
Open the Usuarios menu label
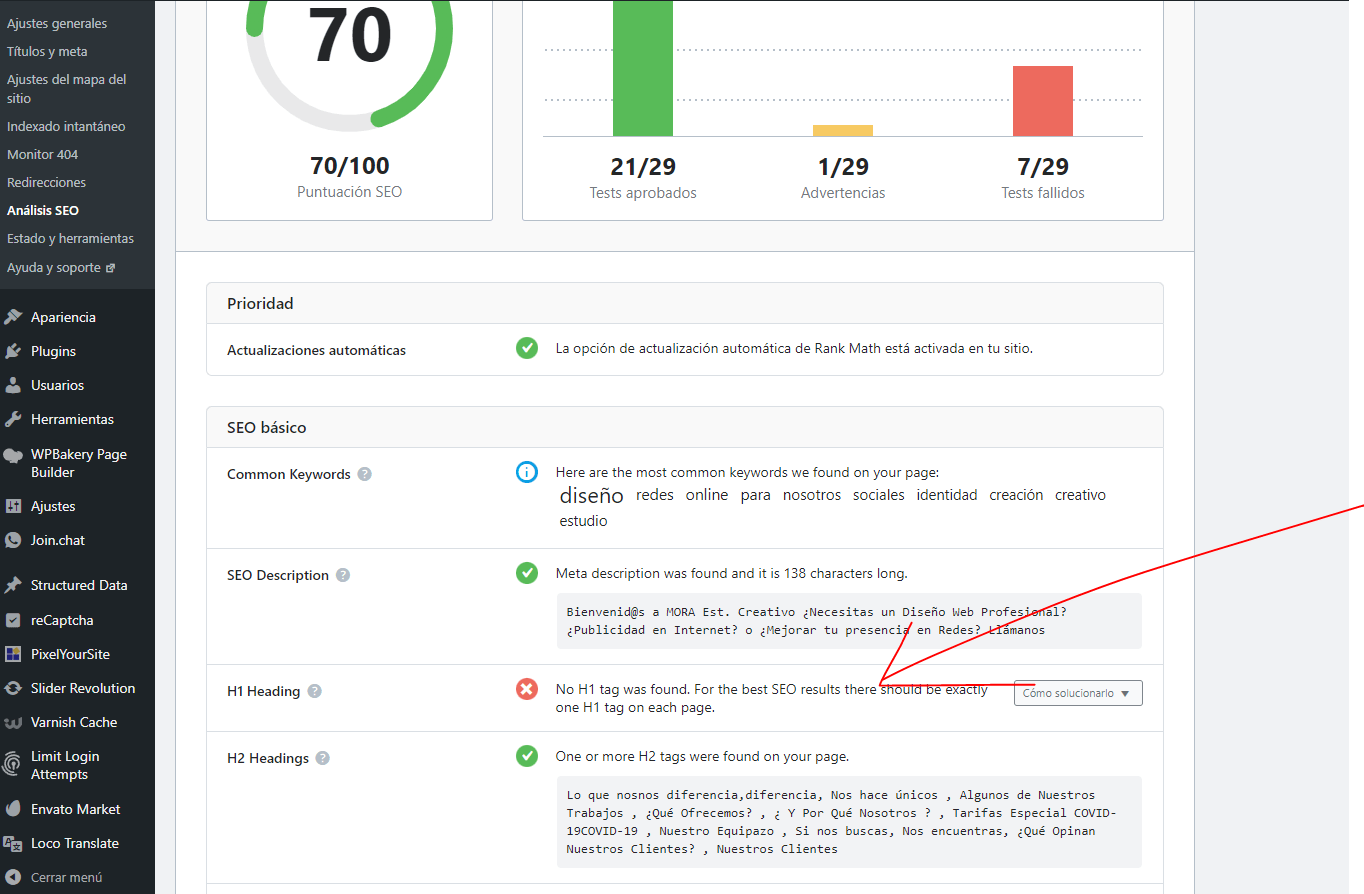(57, 385)
